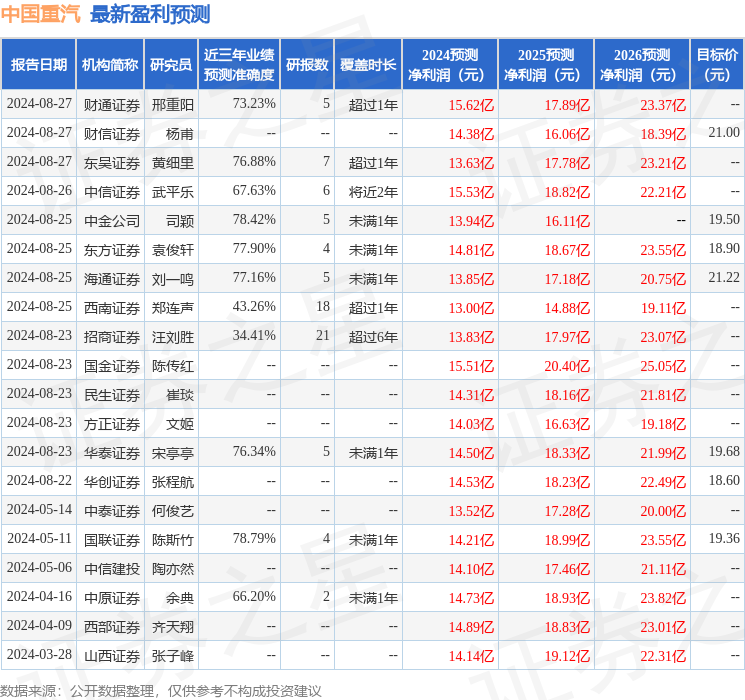Screen dimensions: 745x700
Task: Select the 方正证券 institution cell
Action: [x=112, y=424]
